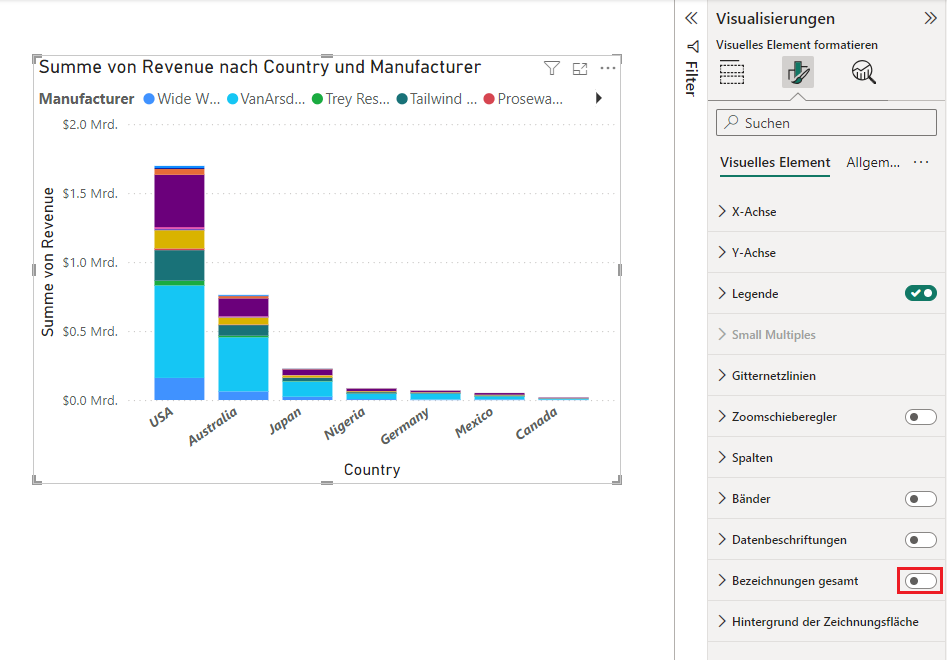Turn on Bezeichnungen gesamt toggle
The width and height of the screenshot is (947, 660).
pyautogui.click(x=920, y=581)
